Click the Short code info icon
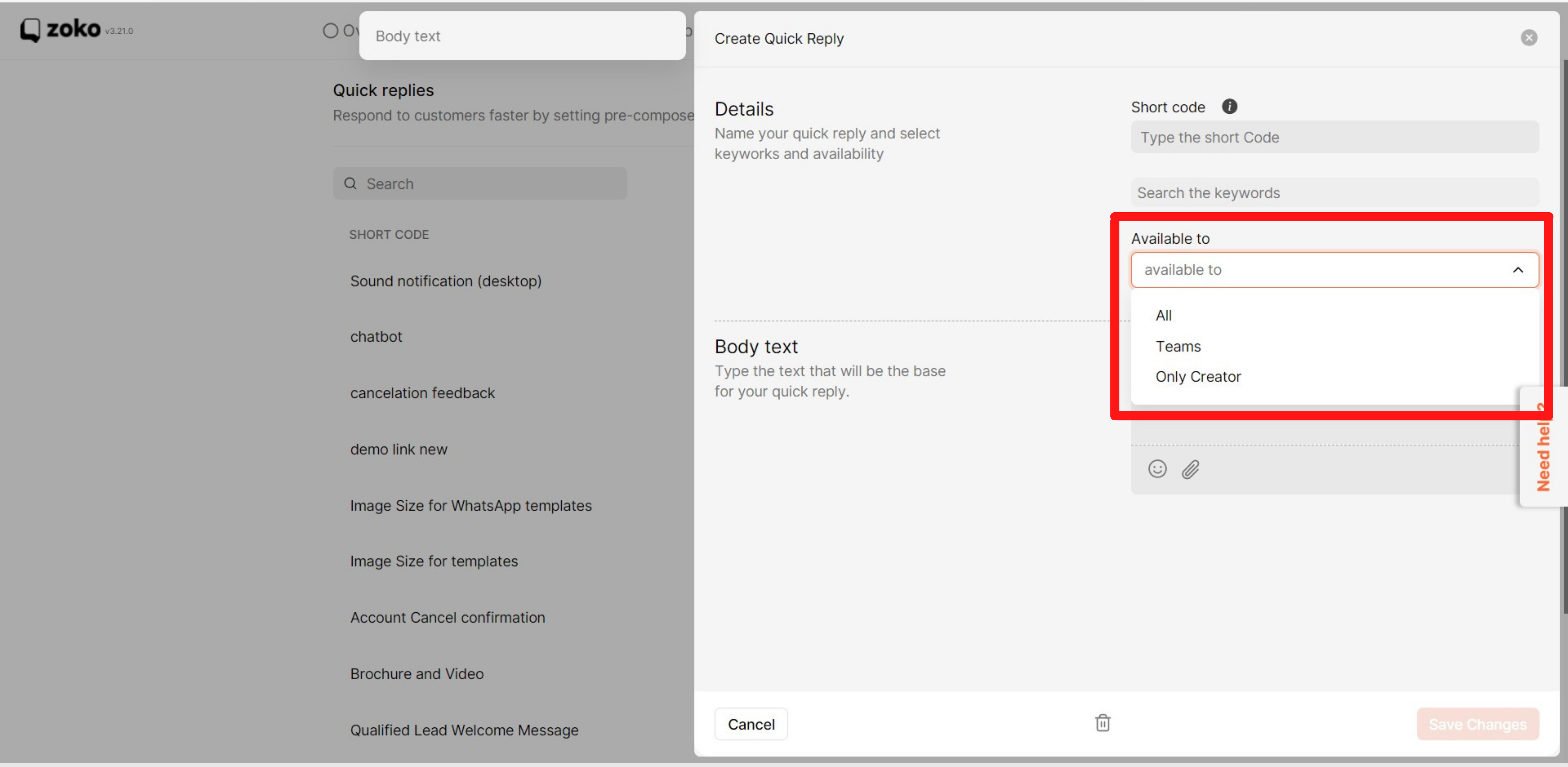1568x767 pixels. (x=1229, y=107)
